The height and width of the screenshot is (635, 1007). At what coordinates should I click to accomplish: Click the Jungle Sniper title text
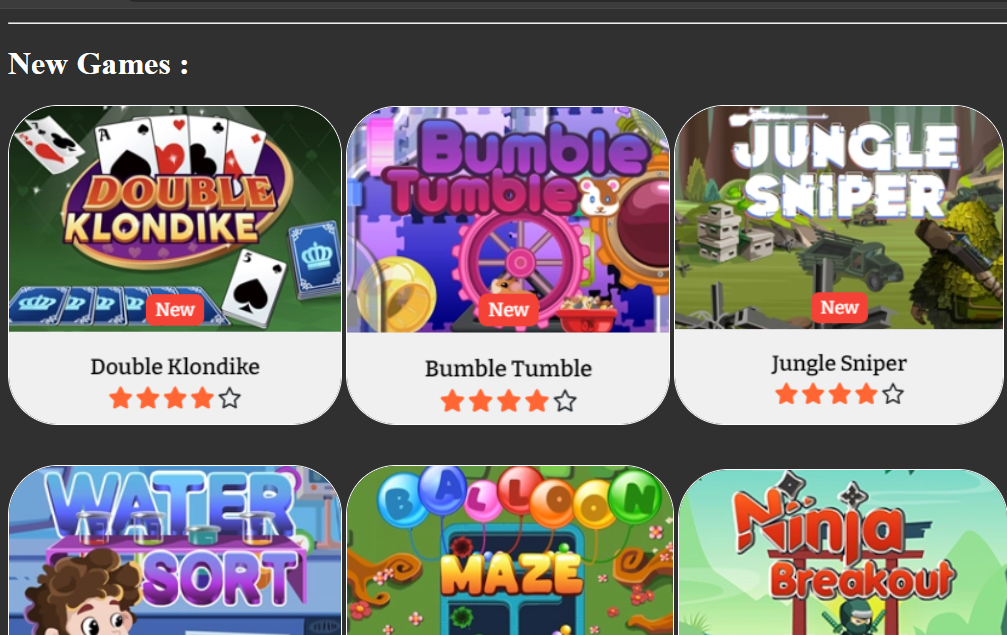(x=839, y=363)
